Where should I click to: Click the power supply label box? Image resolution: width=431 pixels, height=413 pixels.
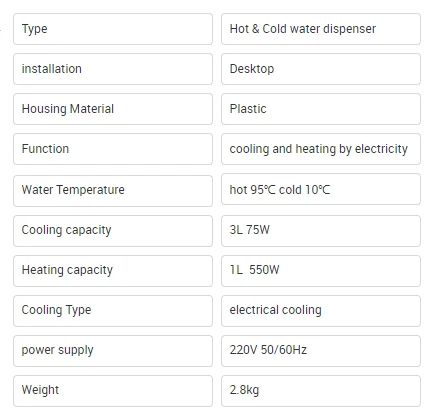(113, 350)
